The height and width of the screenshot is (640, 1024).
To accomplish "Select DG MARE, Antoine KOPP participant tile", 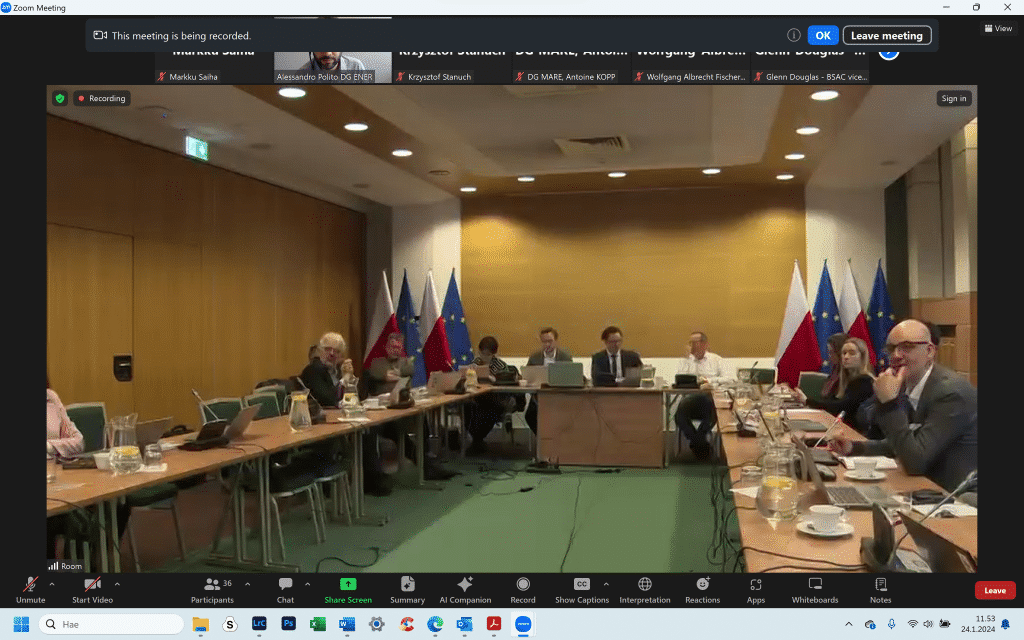I will (x=571, y=68).
